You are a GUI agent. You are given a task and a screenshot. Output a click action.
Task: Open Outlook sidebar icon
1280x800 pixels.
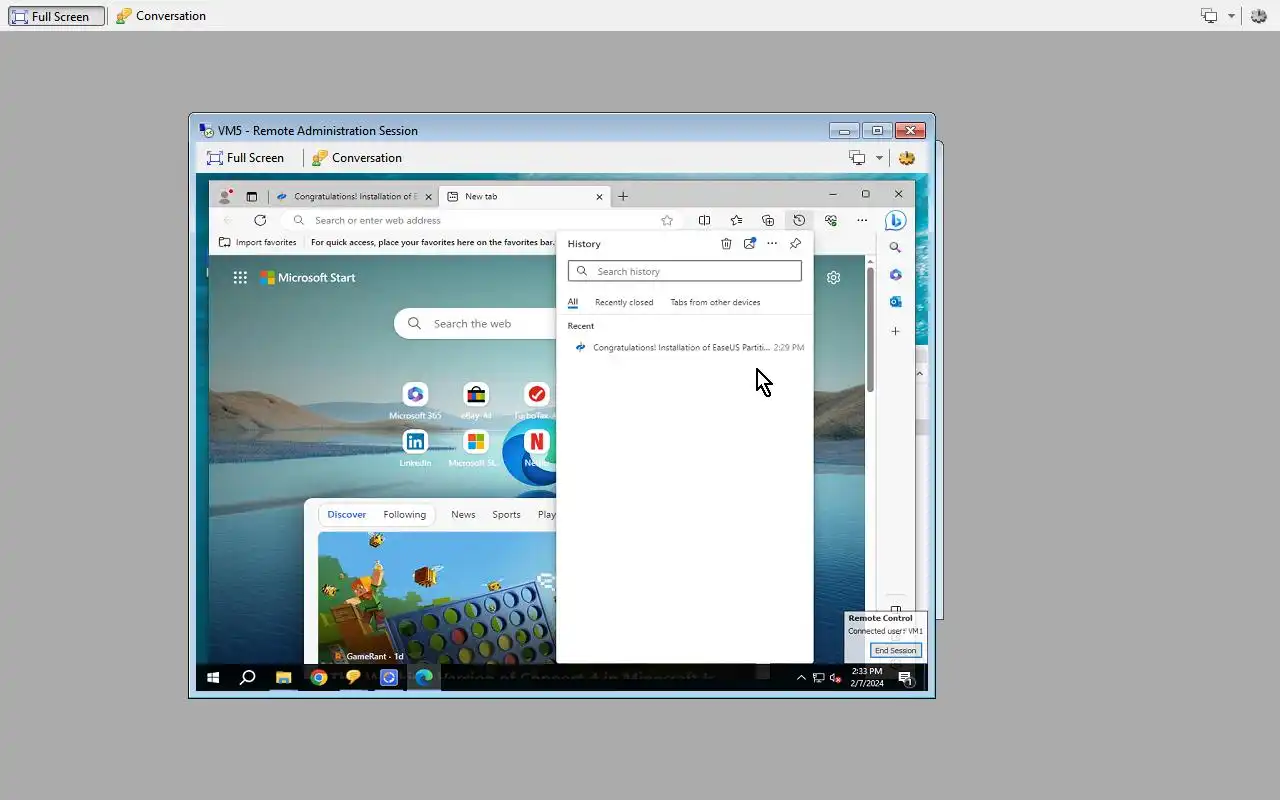click(x=895, y=302)
